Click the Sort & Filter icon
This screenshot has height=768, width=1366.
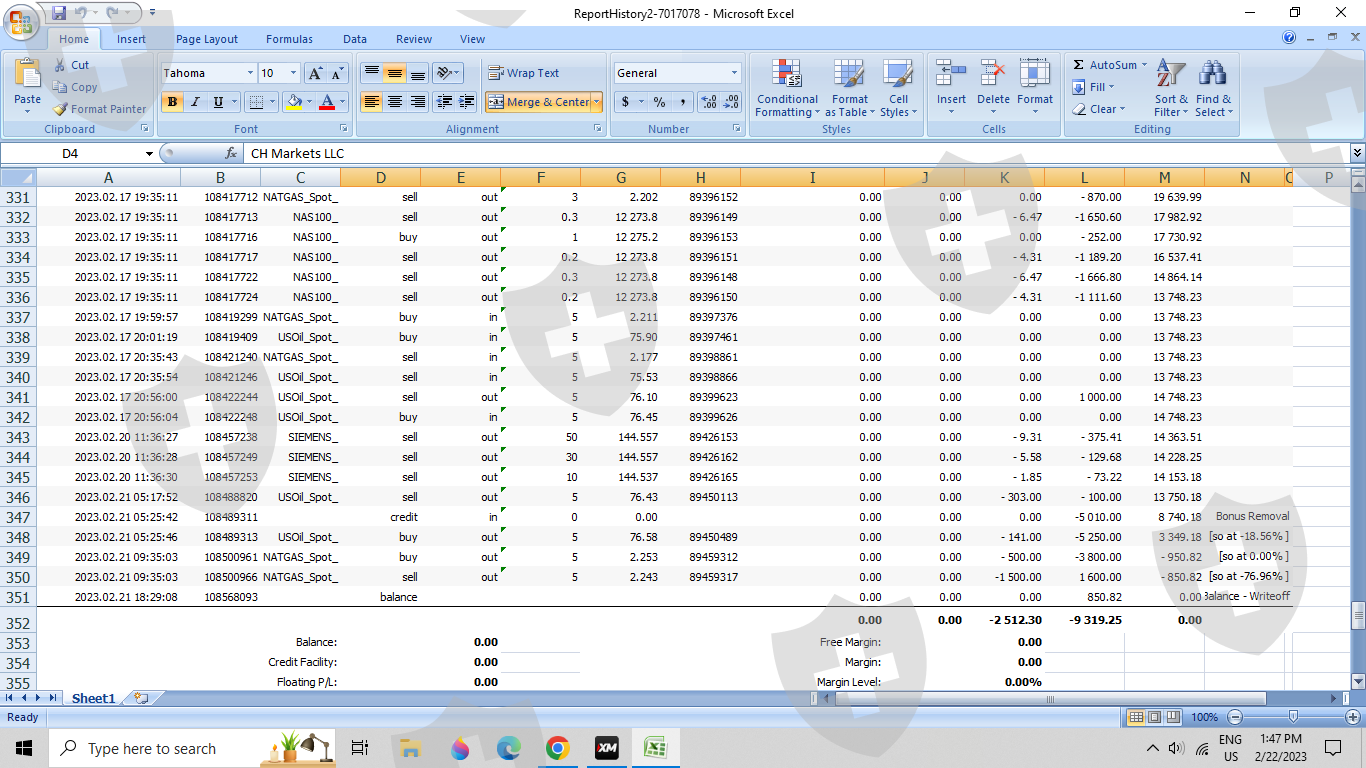1170,75
